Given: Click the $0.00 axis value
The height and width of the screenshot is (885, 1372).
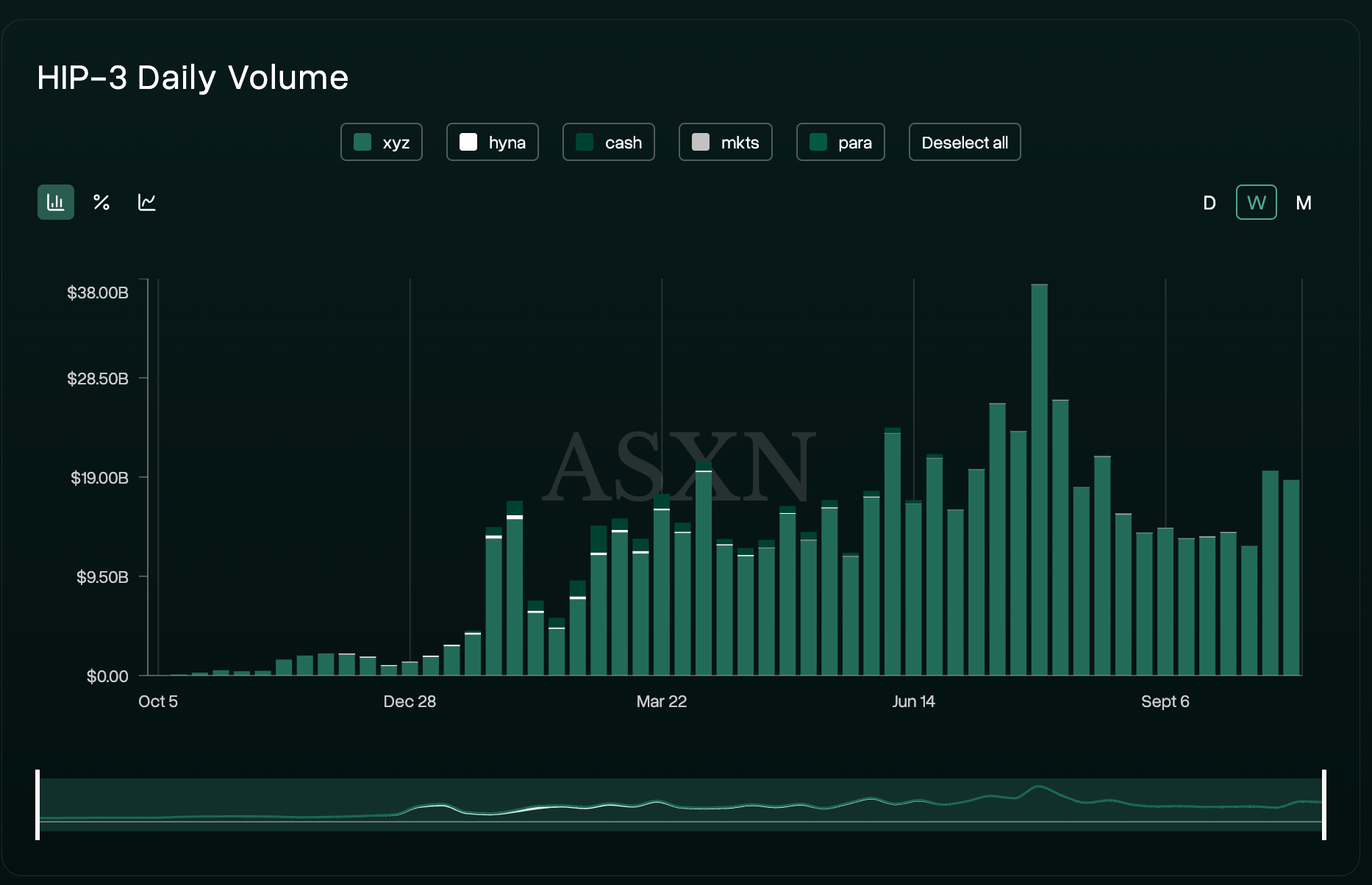Looking at the screenshot, I should point(107,676).
